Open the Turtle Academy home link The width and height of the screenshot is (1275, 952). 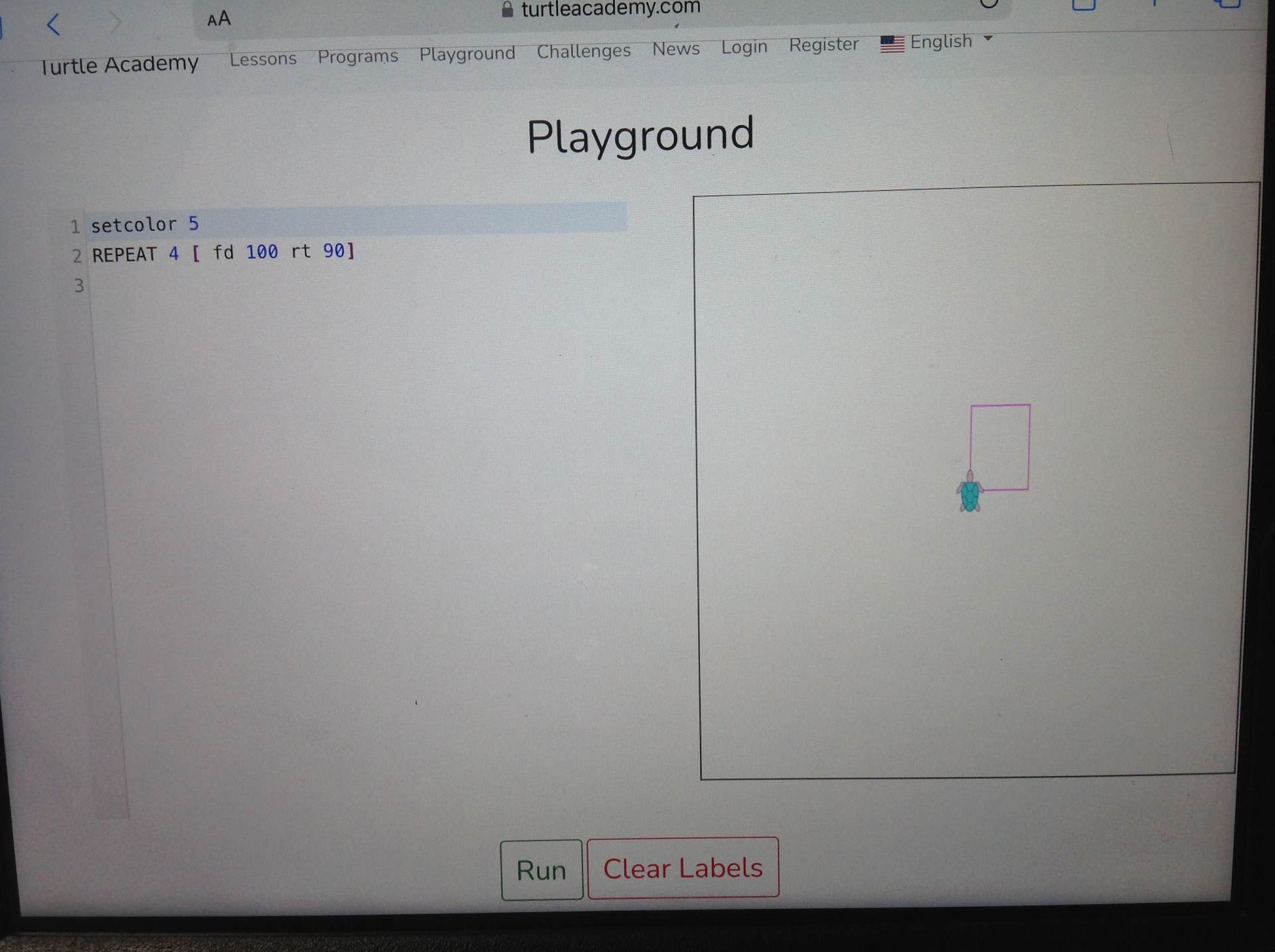[120, 64]
